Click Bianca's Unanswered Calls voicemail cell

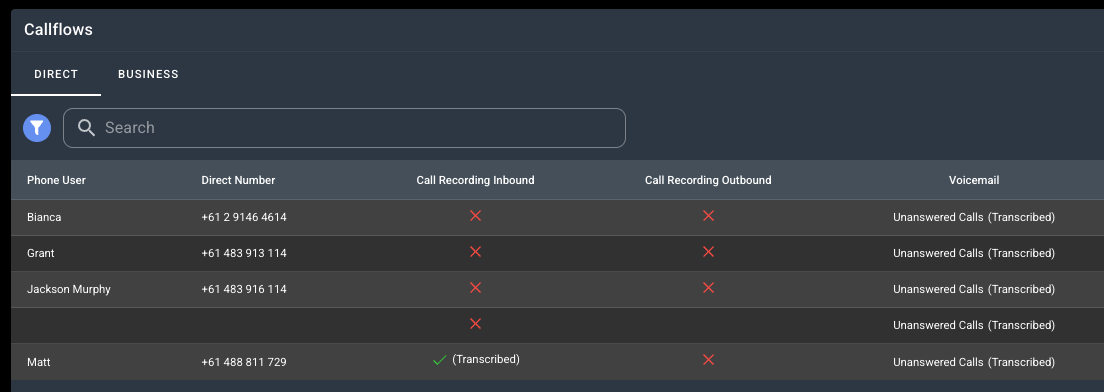click(x=974, y=217)
